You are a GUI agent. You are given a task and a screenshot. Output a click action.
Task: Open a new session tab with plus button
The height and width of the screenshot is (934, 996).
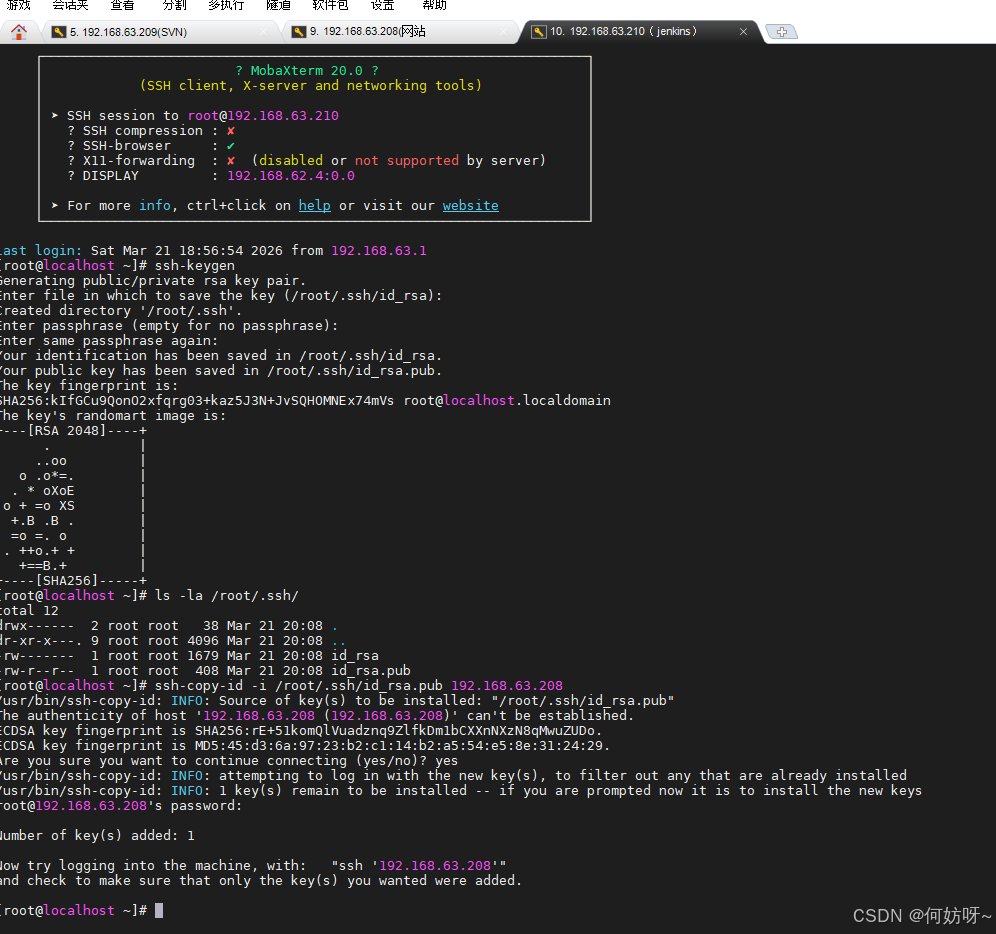point(781,32)
